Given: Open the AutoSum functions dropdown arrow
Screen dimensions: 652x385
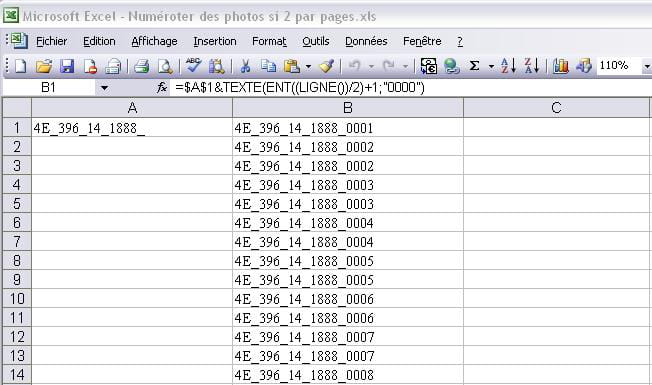Looking at the screenshot, I should click(491, 66).
